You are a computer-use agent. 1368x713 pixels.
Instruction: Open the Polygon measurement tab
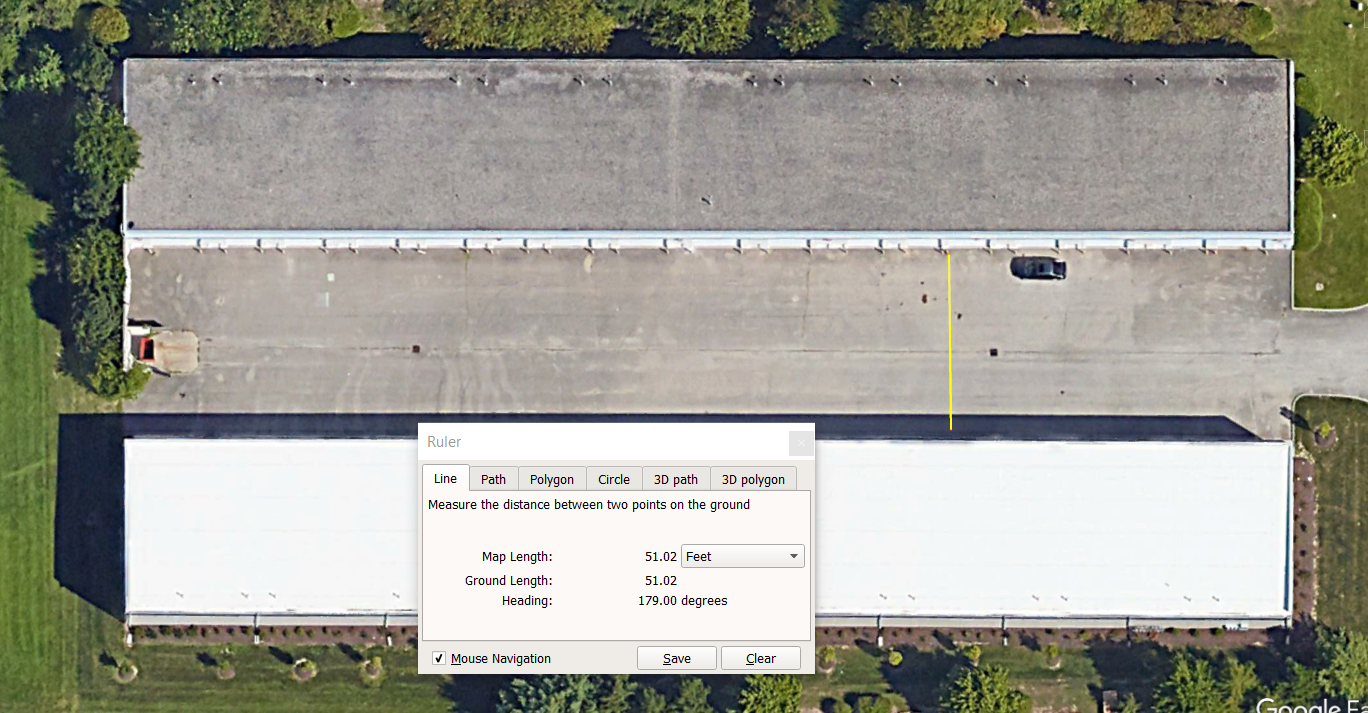[551, 479]
